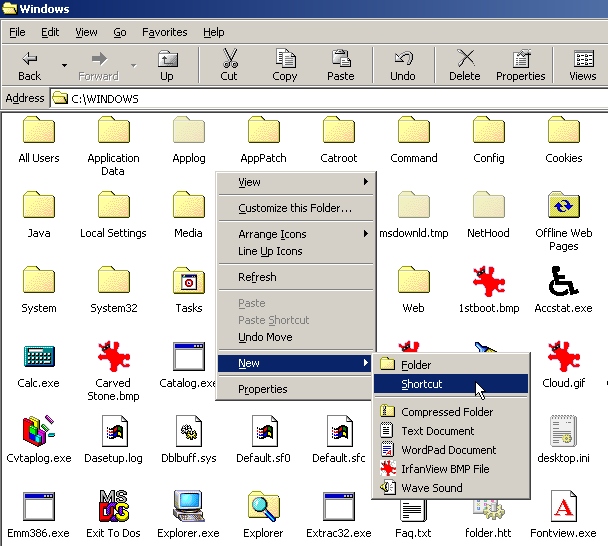Viewport: 608px width, 546px height.
Task: Create a new Compressed Folder
Action: click(451, 411)
